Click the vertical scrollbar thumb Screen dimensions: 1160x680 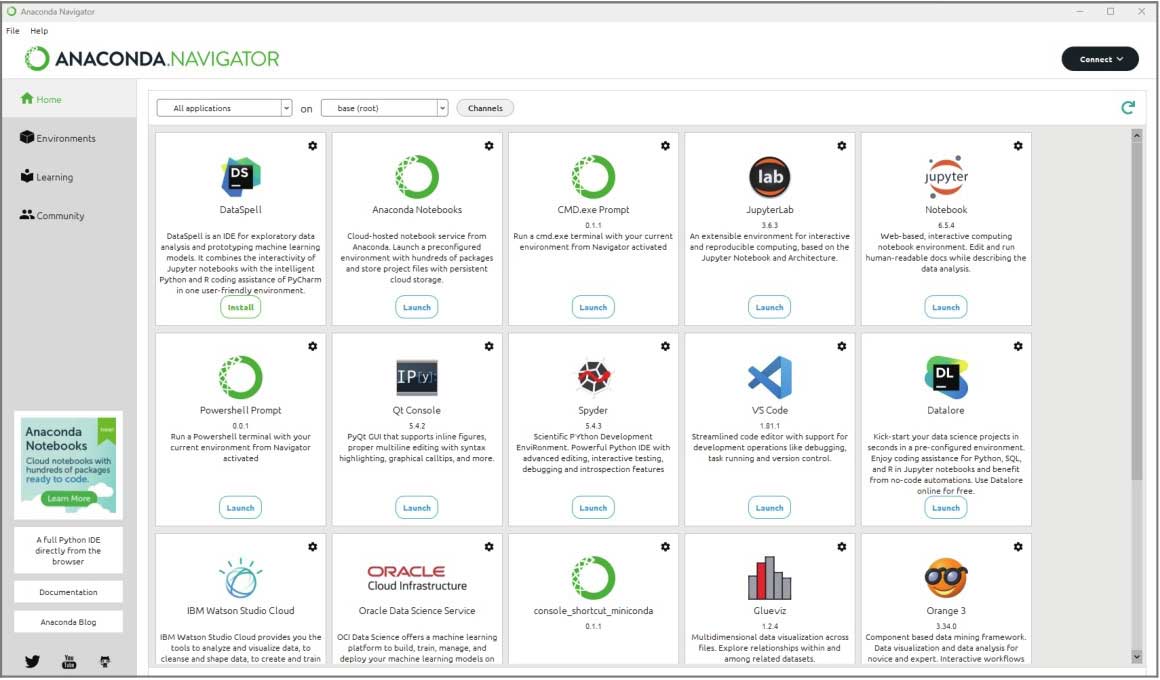click(x=1136, y=311)
